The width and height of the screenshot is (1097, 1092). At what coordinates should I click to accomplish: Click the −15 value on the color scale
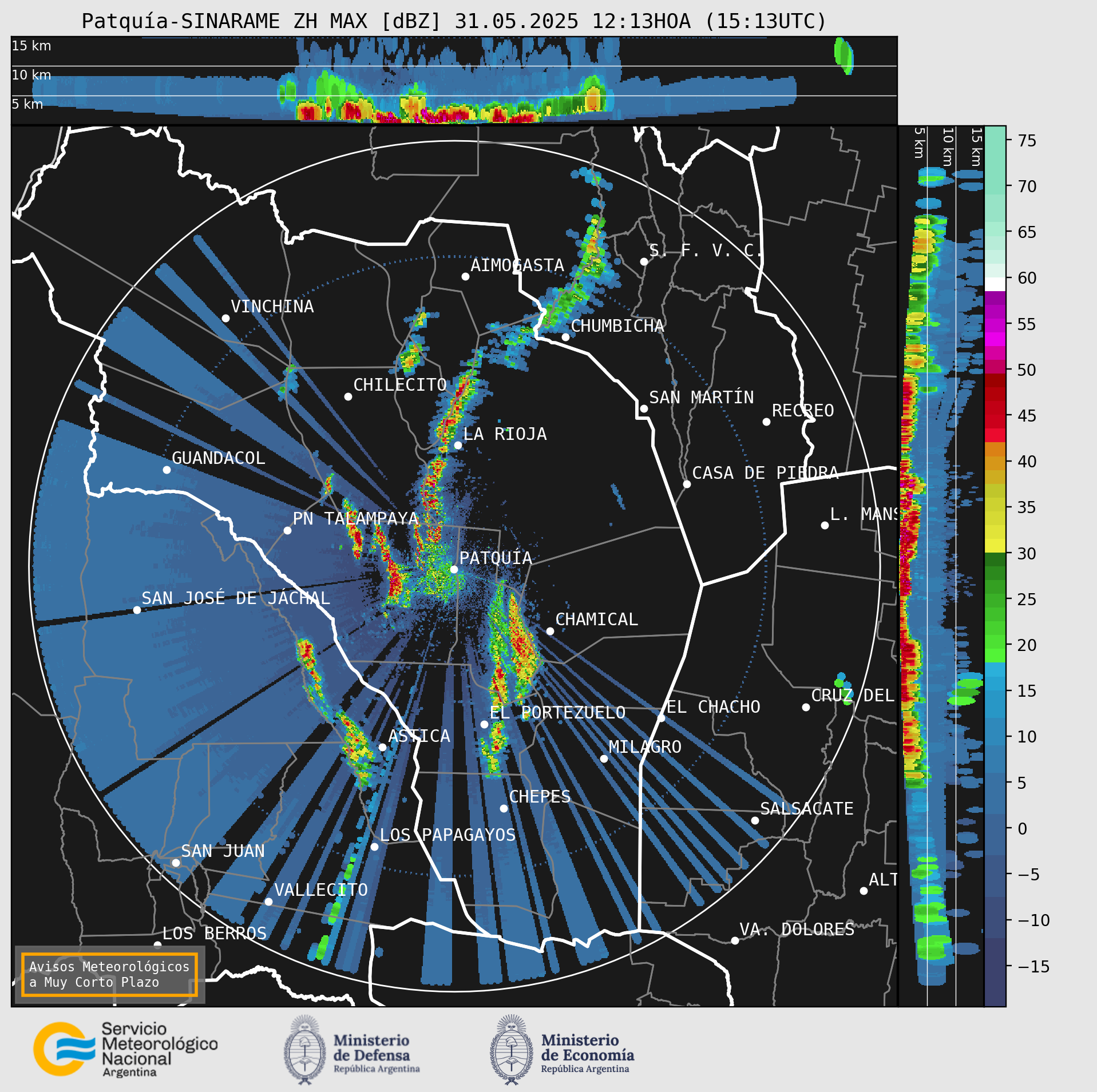1033,967
